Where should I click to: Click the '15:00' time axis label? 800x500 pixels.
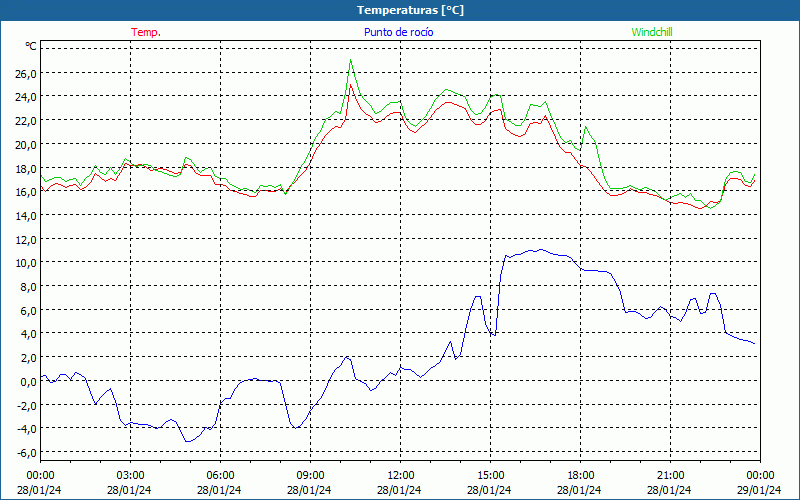[x=490, y=476]
